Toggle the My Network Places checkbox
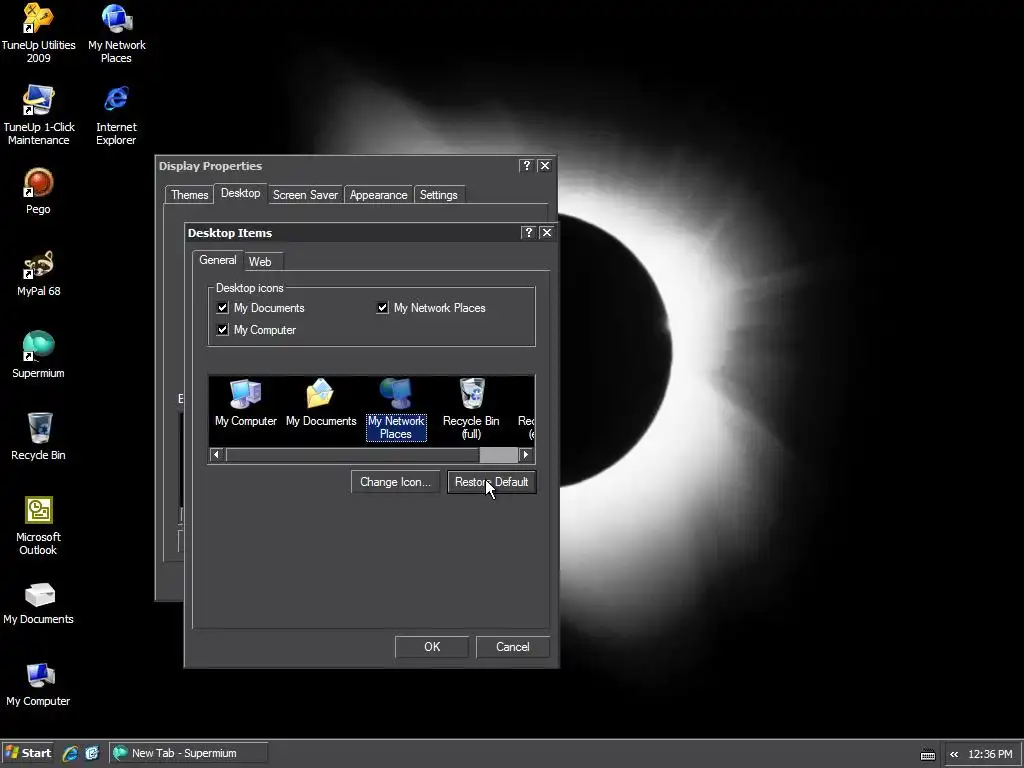 [x=383, y=308]
